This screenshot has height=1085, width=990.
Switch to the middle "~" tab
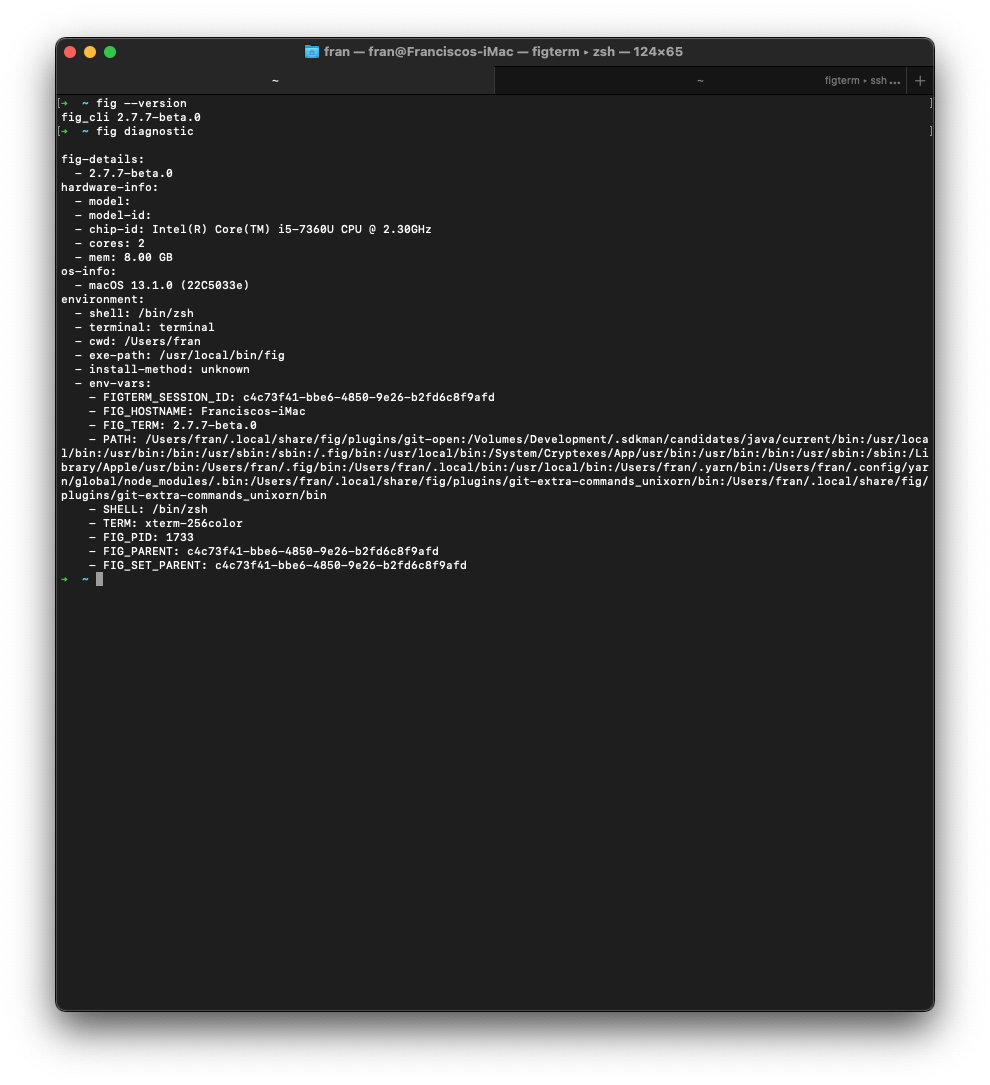[x=700, y=80]
